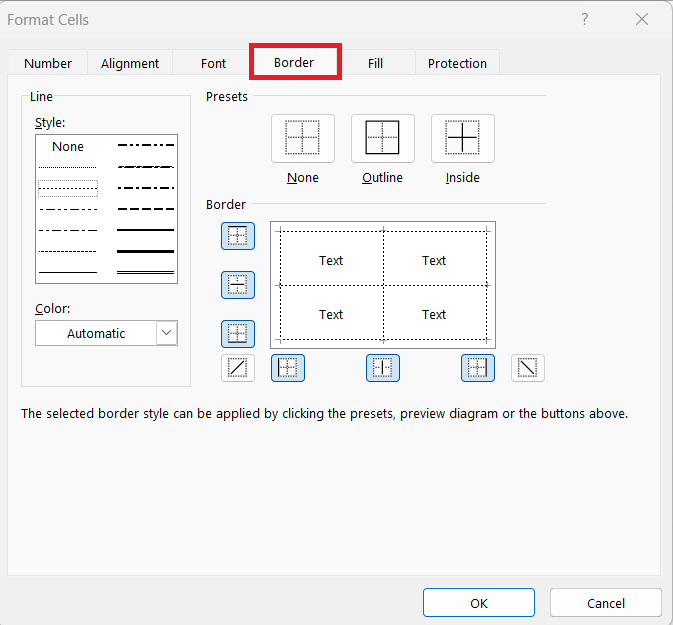Toggle the diagonal down border button

(x=527, y=368)
